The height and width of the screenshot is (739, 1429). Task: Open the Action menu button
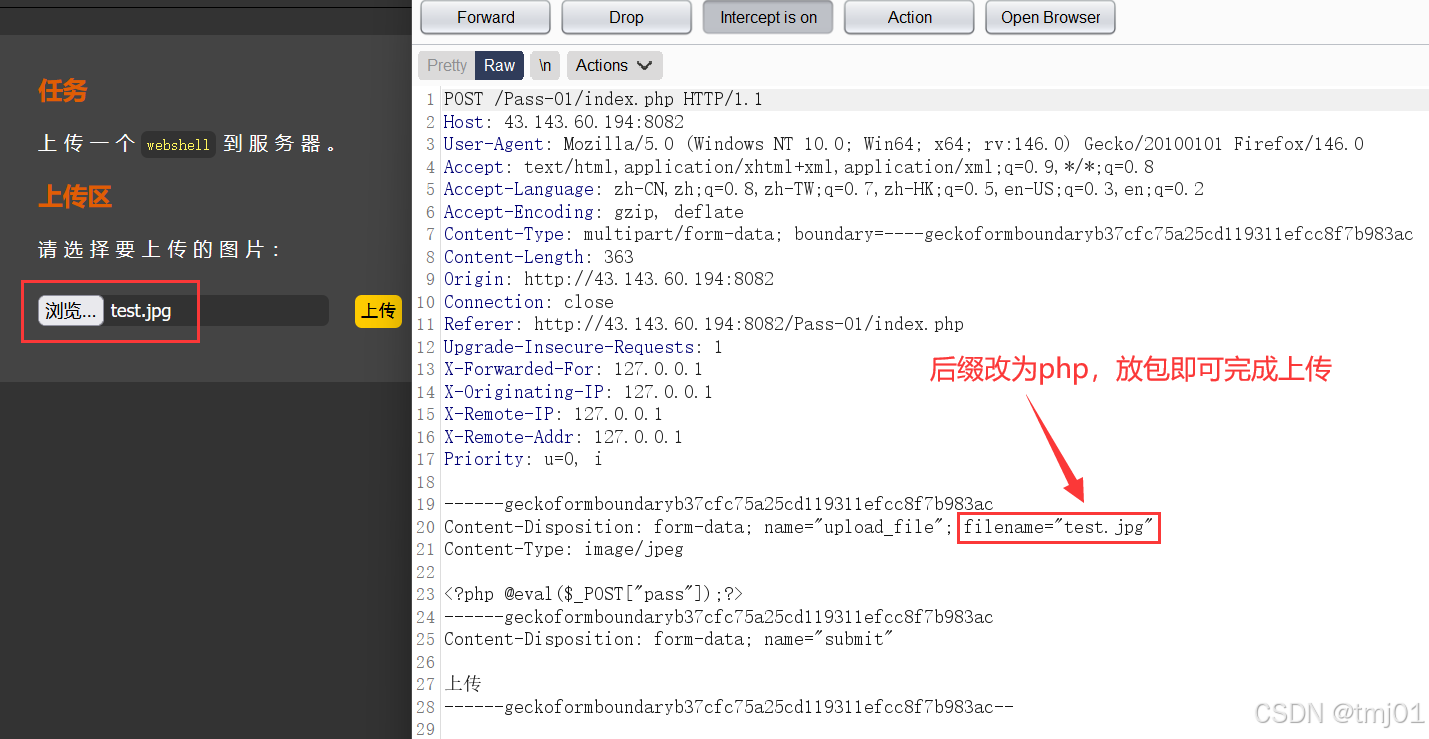click(909, 17)
